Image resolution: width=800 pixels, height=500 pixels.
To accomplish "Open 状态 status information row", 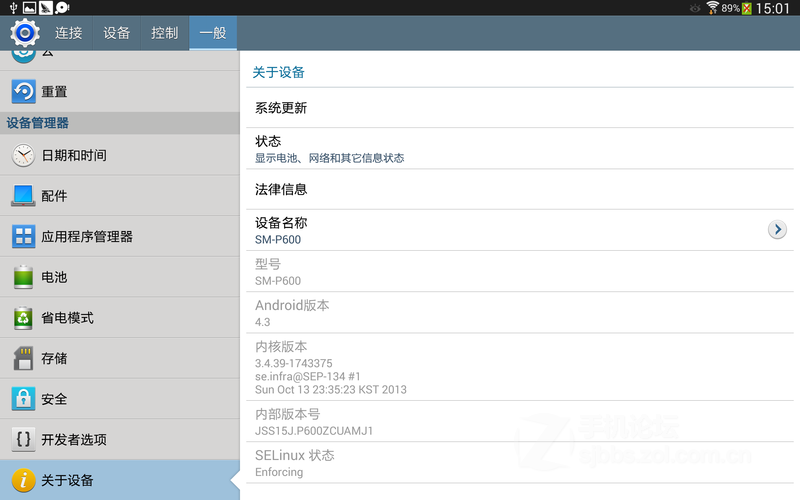I will tap(519, 148).
